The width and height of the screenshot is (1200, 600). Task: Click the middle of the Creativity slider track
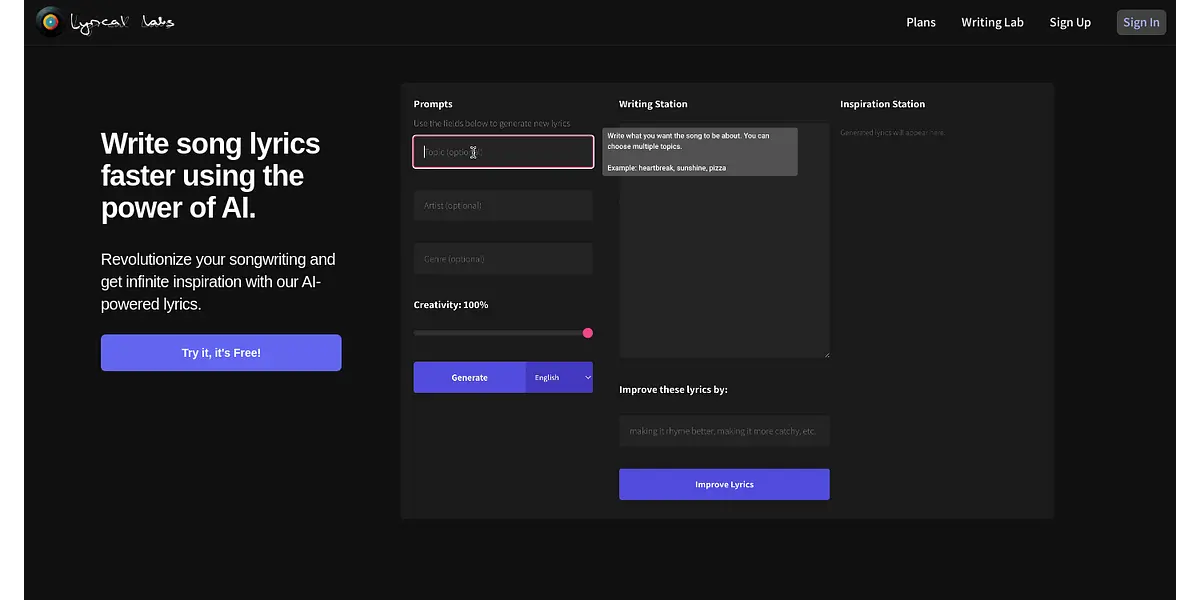tap(500, 333)
